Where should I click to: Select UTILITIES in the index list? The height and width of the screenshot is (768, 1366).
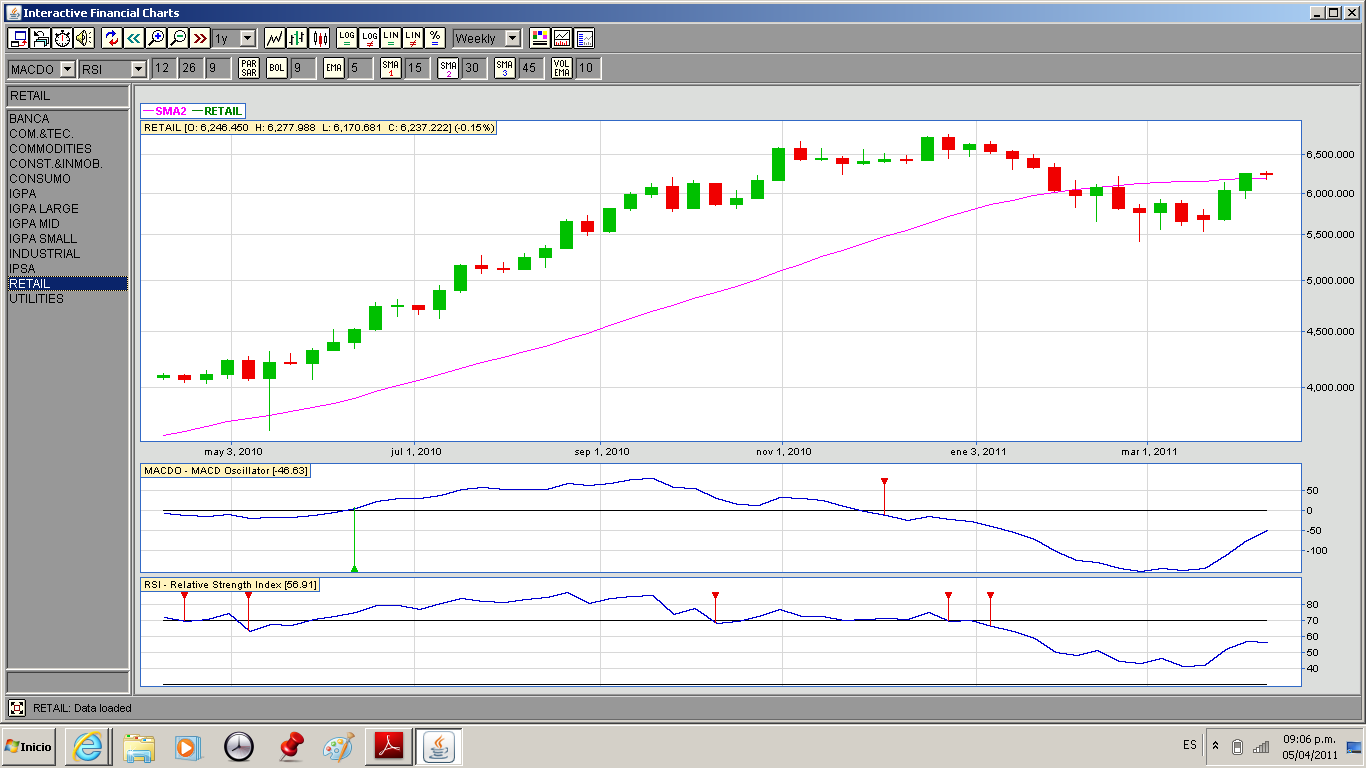(36, 299)
